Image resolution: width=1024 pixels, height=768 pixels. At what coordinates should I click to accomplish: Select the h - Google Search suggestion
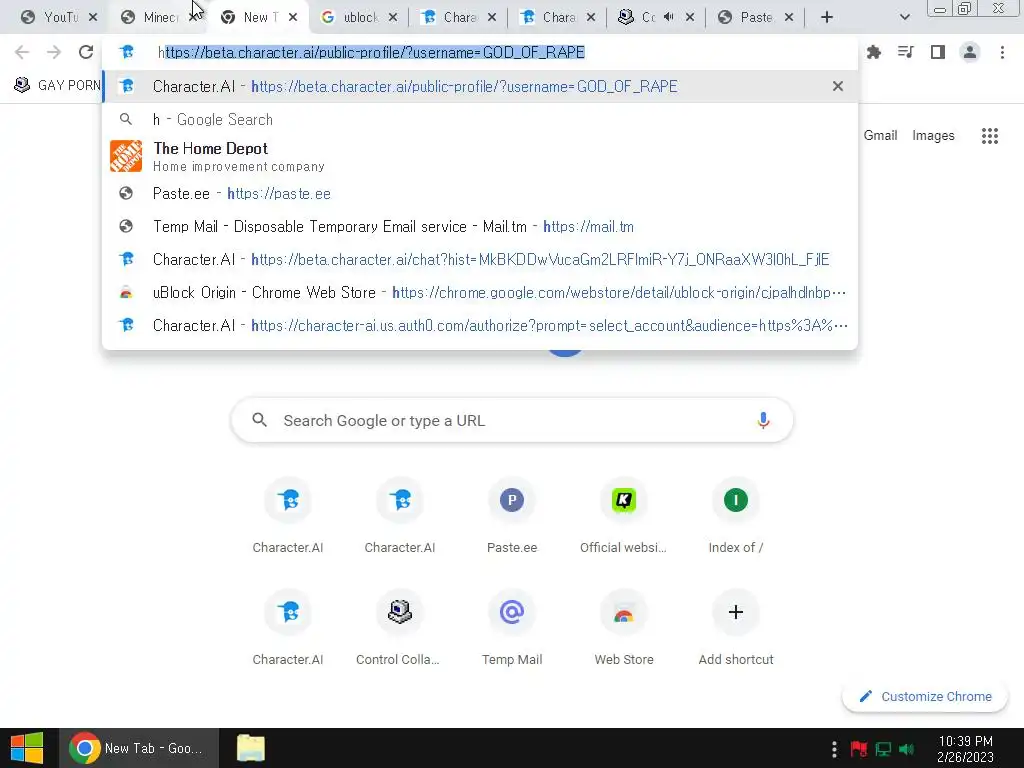point(480,120)
